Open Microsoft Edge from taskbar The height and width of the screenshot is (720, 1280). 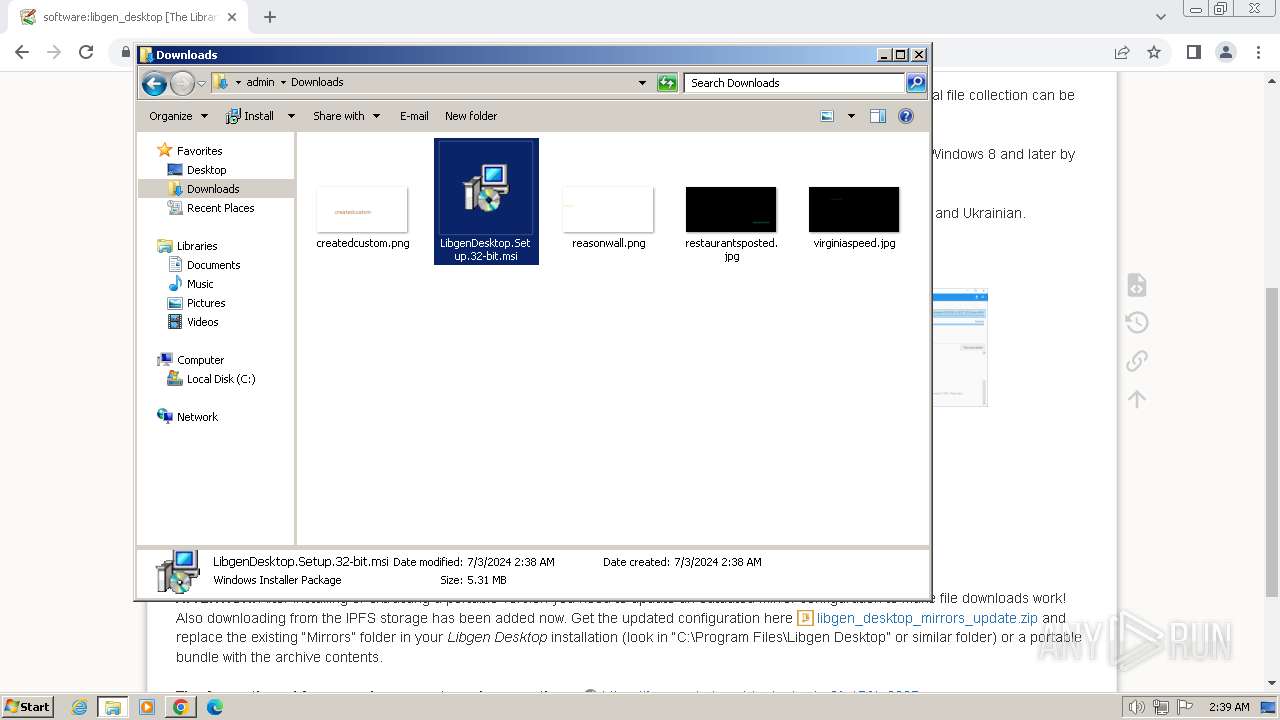click(x=214, y=707)
